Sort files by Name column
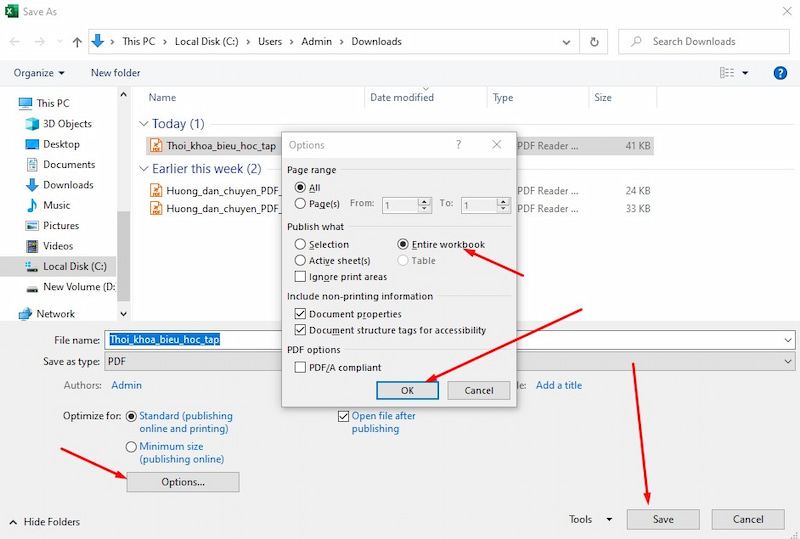The width and height of the screenshot is (800, 539). tap(162, 97)
